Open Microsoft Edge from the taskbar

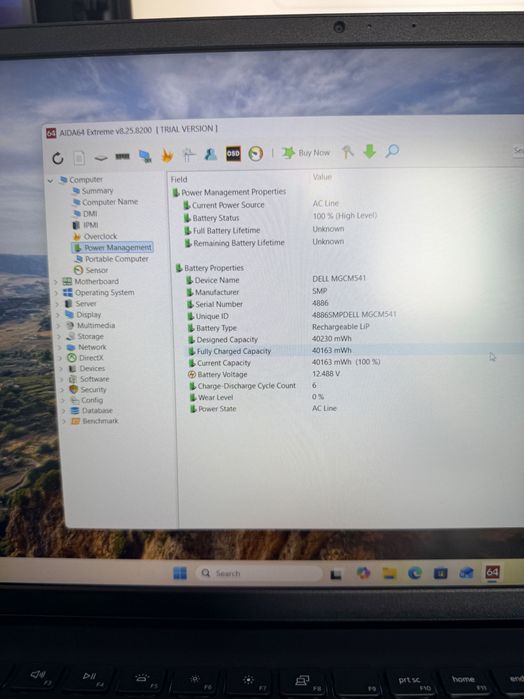tap(415, 572)
